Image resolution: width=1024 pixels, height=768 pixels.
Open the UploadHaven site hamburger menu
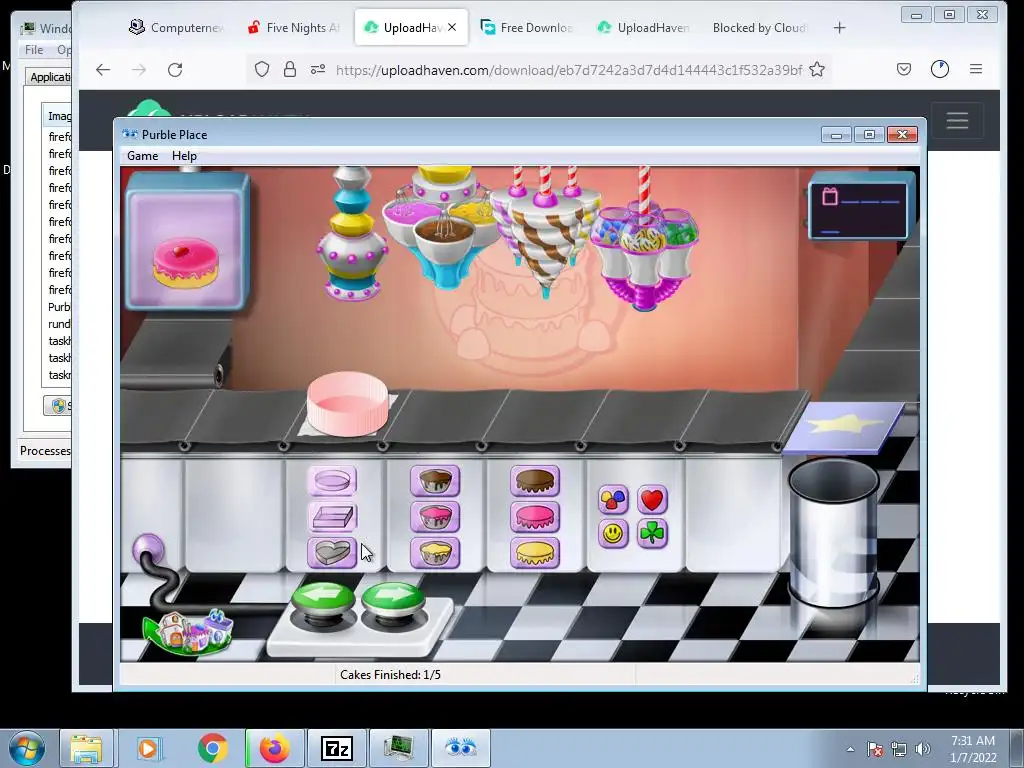957,121
